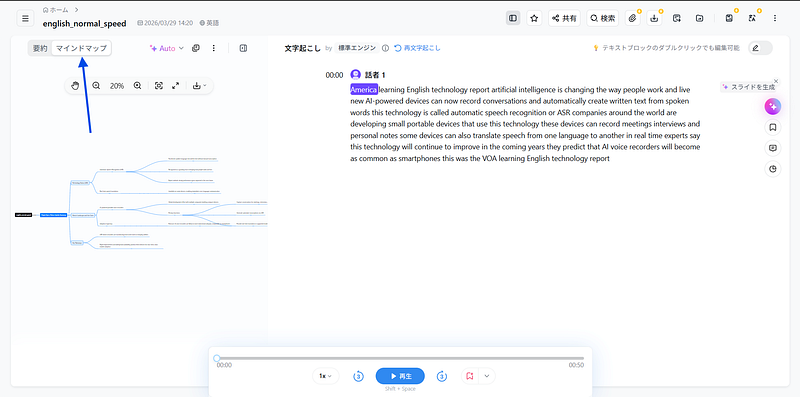Open mind map export download dropdown
The width and height of the screenshot is (800, 397).
point(199,86)
